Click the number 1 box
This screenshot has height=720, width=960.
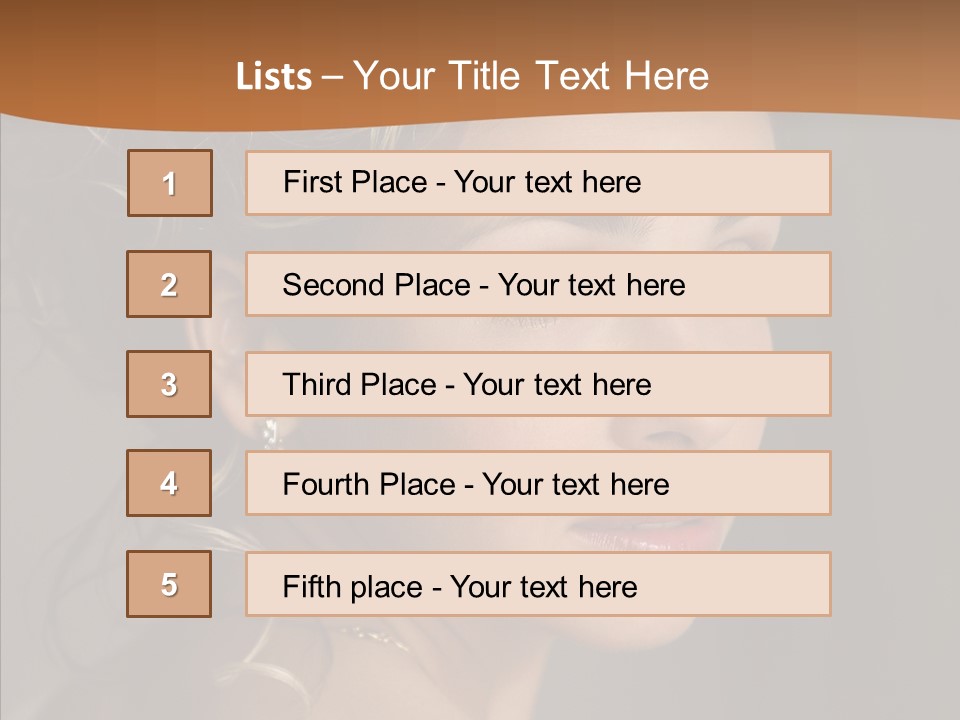coord(170,183)
